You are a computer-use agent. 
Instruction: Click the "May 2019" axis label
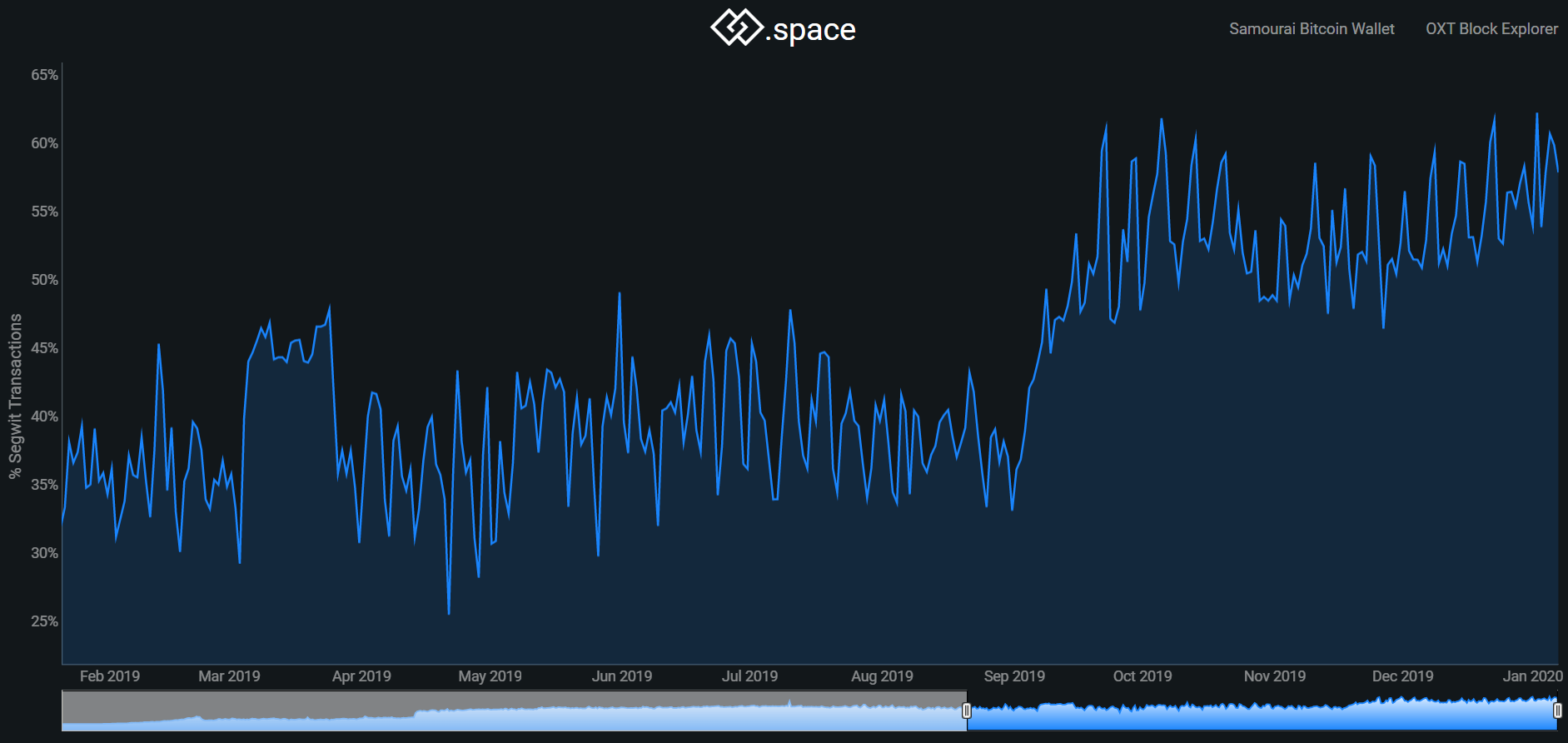pos(490,676)
